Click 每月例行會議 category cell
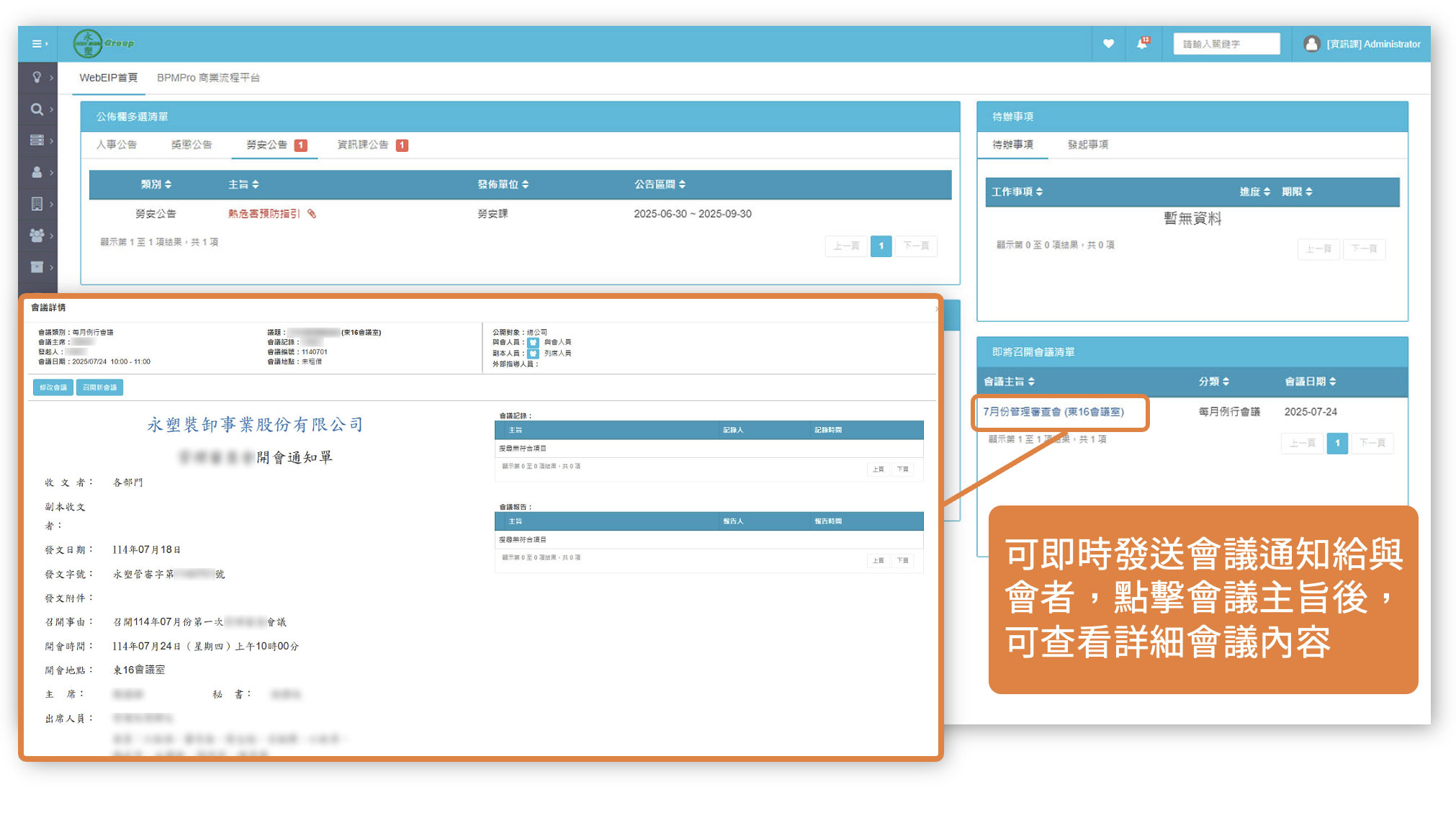Viewport: 1456px width, 818px height. coord(1229,412)
